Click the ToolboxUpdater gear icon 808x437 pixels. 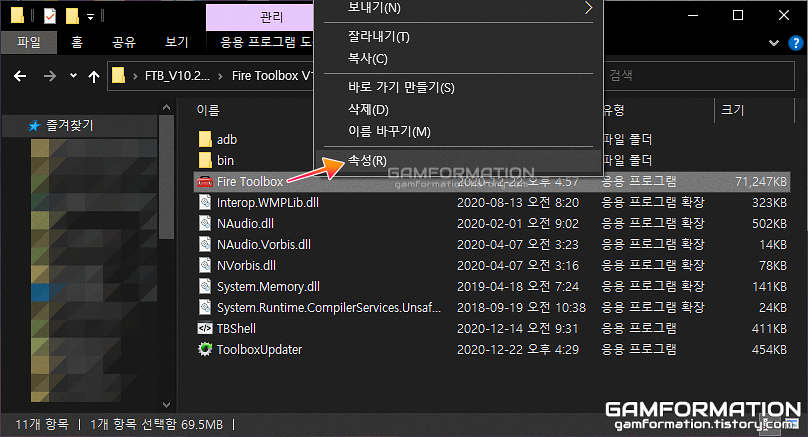tap(205, 349)
